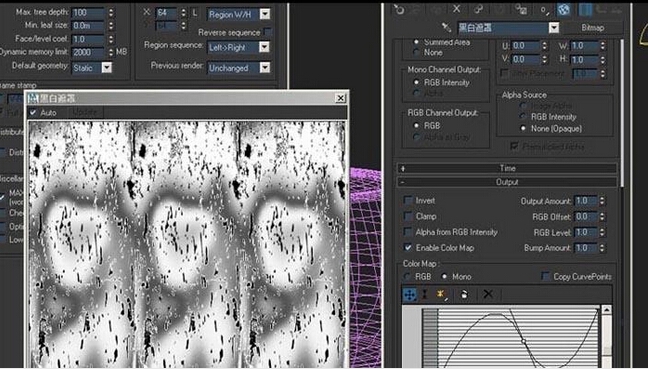Image resolution: width=648 pixels, height=369 pixels.
Task: Toggle Auto checkbox in preview window
Action: coord(33,112)
